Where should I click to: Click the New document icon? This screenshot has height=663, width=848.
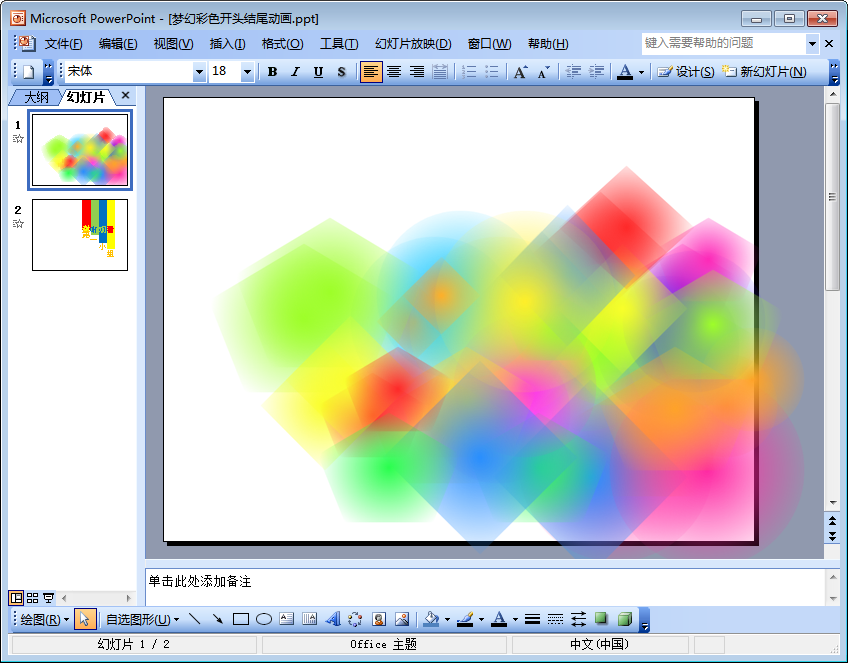[29, 71]
